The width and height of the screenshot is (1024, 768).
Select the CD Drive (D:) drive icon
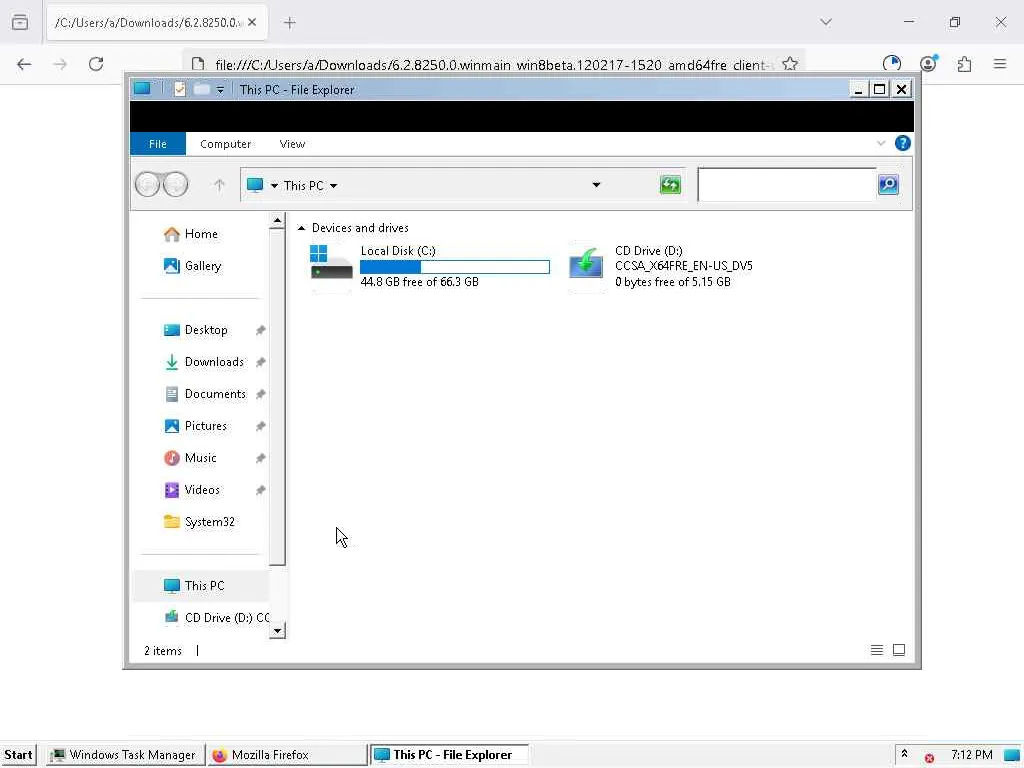pos(586,264)
